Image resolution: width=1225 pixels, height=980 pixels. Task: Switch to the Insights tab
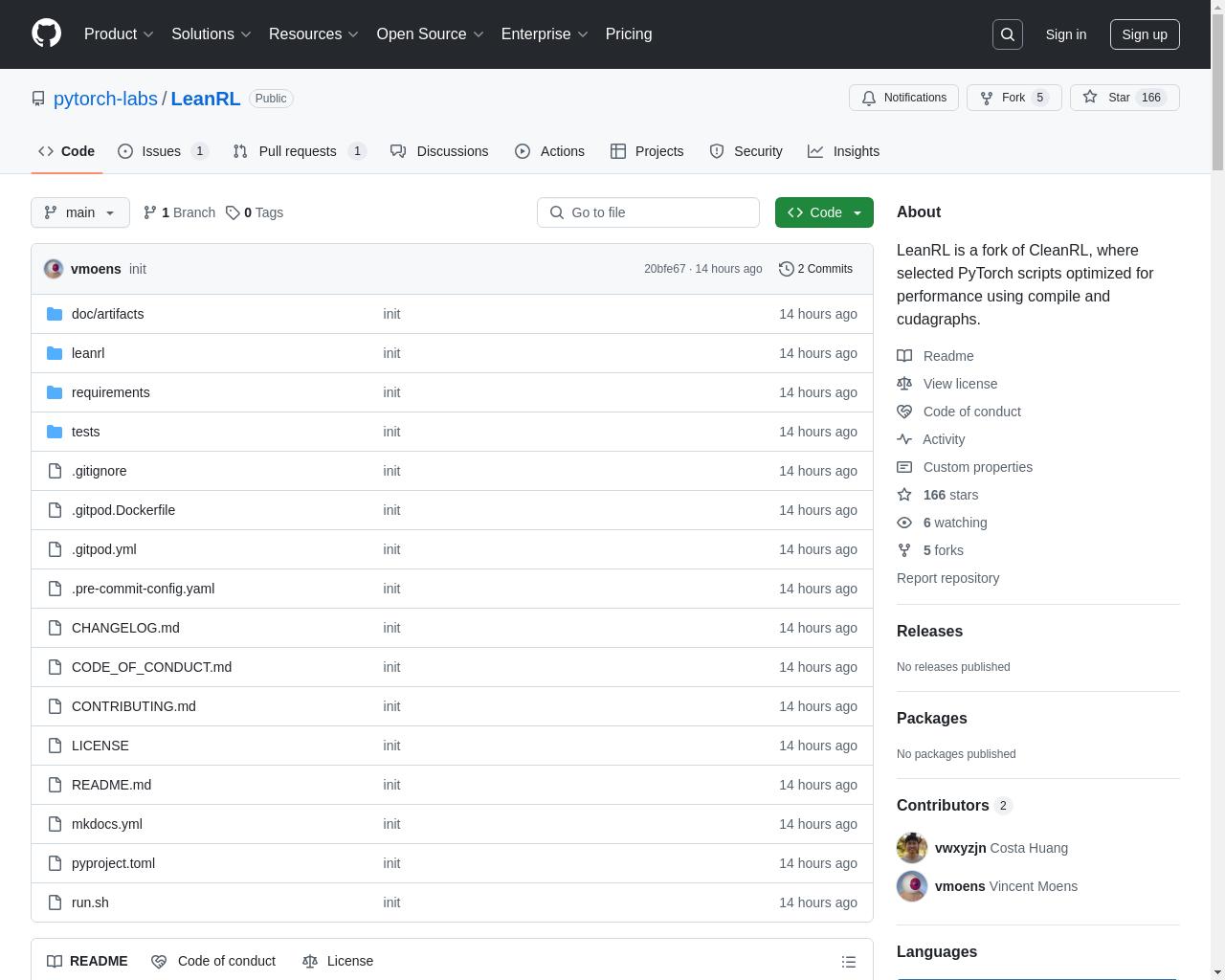point(843,151)
